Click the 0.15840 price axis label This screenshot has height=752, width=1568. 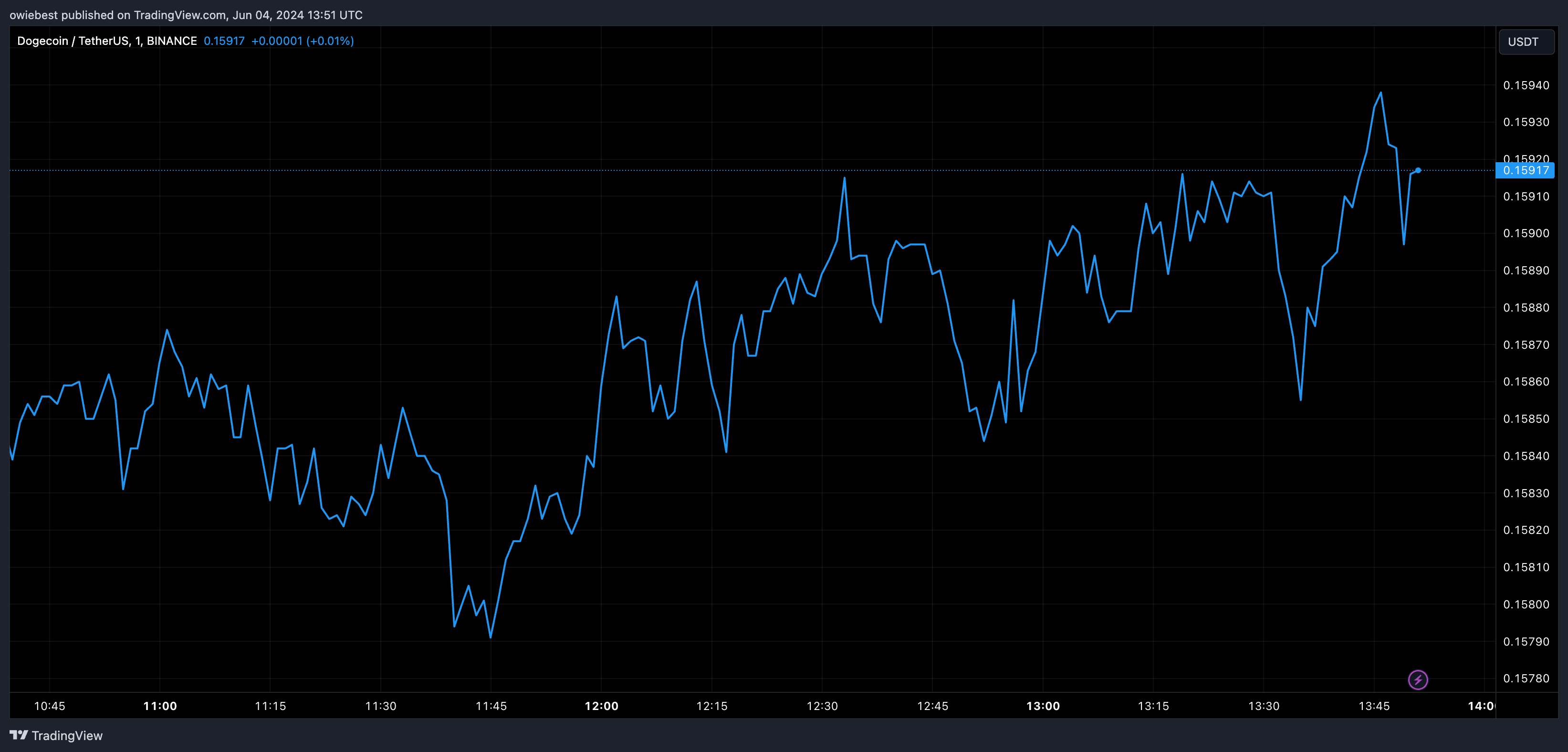tap(1526, 456)
